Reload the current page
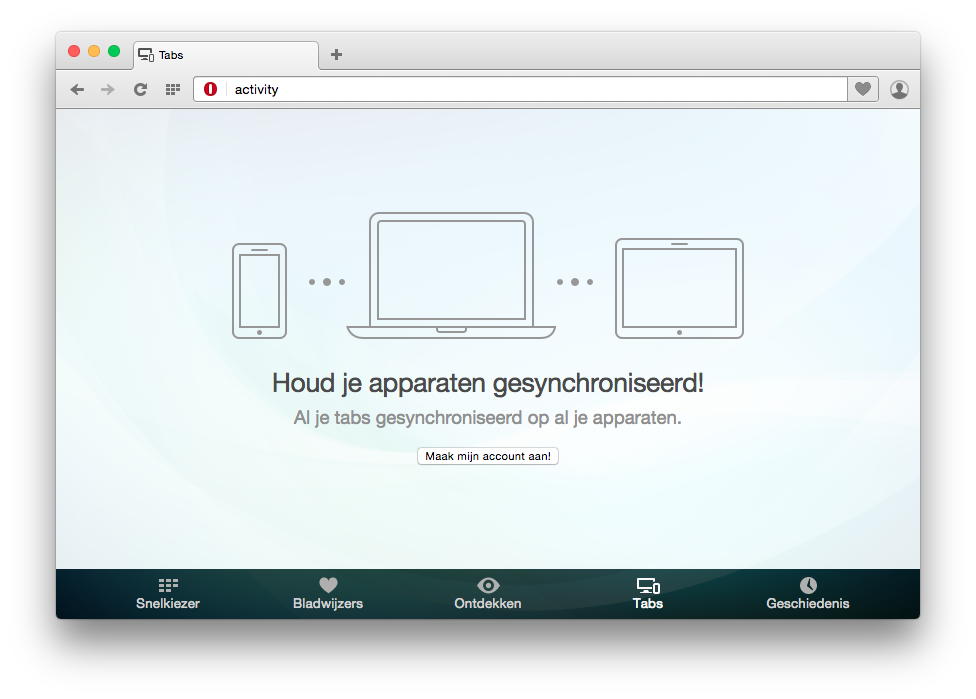The width and height of the screenshot is (976, 699). (x=140, y=90)
